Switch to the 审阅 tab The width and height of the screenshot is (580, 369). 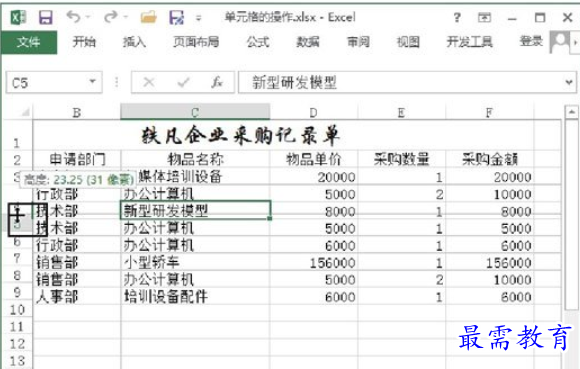coord(358,42)
